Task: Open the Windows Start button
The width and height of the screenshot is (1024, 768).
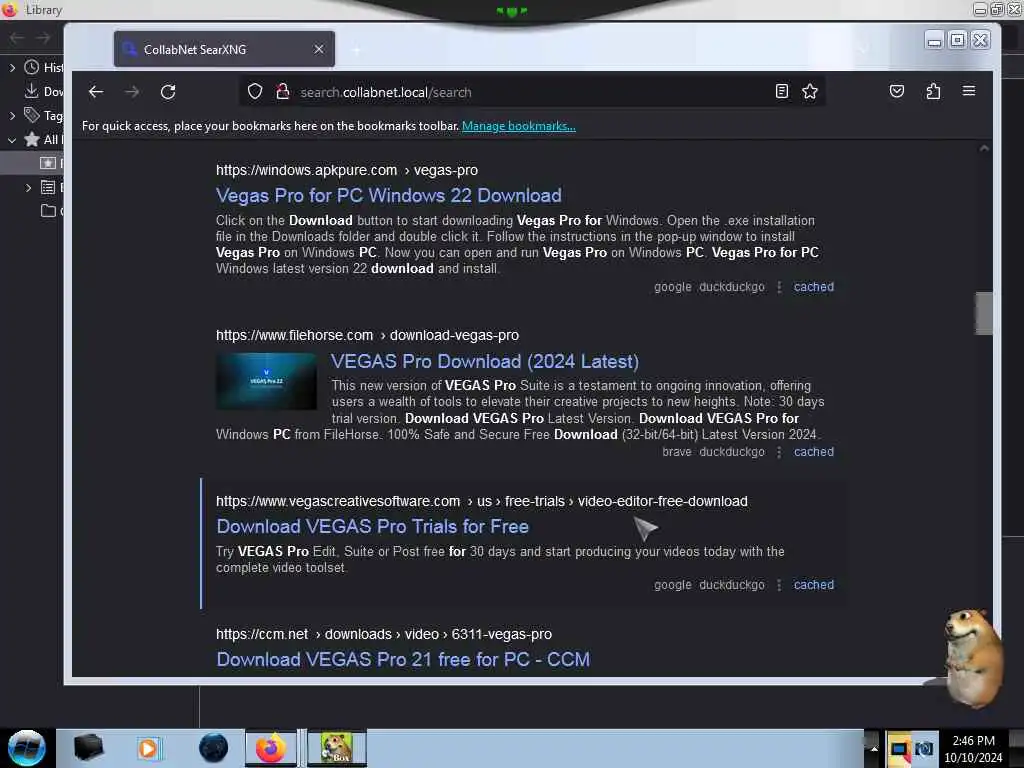Action: coord(26,748)
